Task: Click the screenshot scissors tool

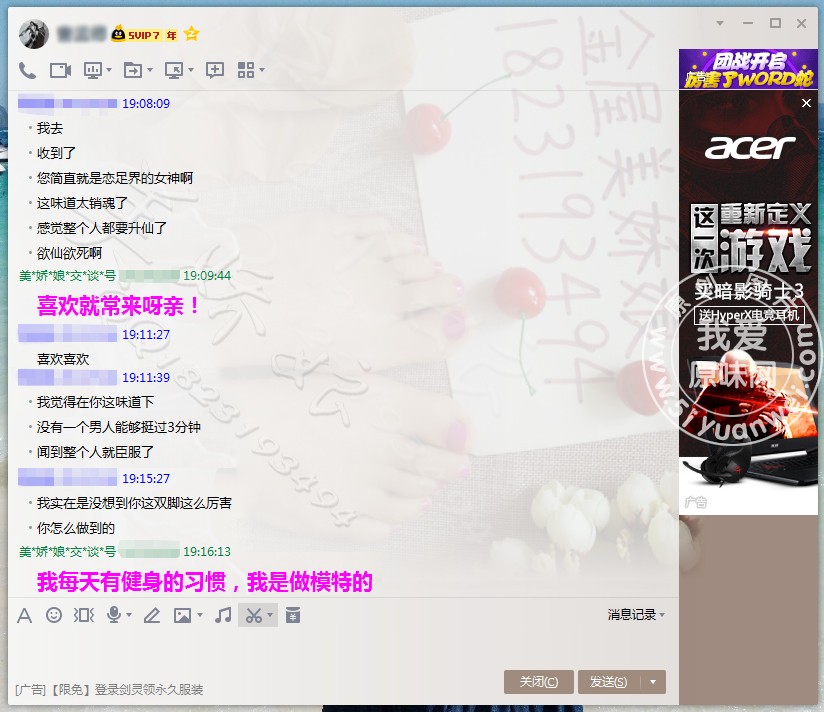Action: 254,615
